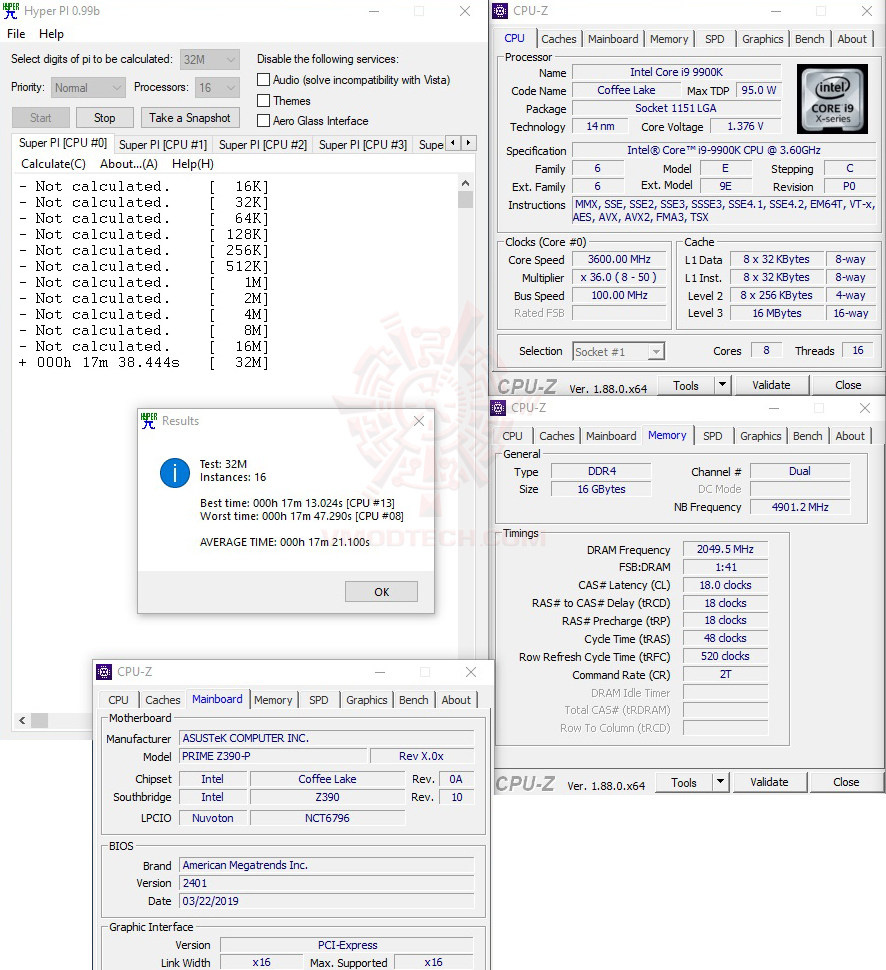Image resolution: width=886 pixels, height=970 pixels.
Task: Click the blue information icon in the Results dialog
Action: pyautogui.click(x=175, y=473)
